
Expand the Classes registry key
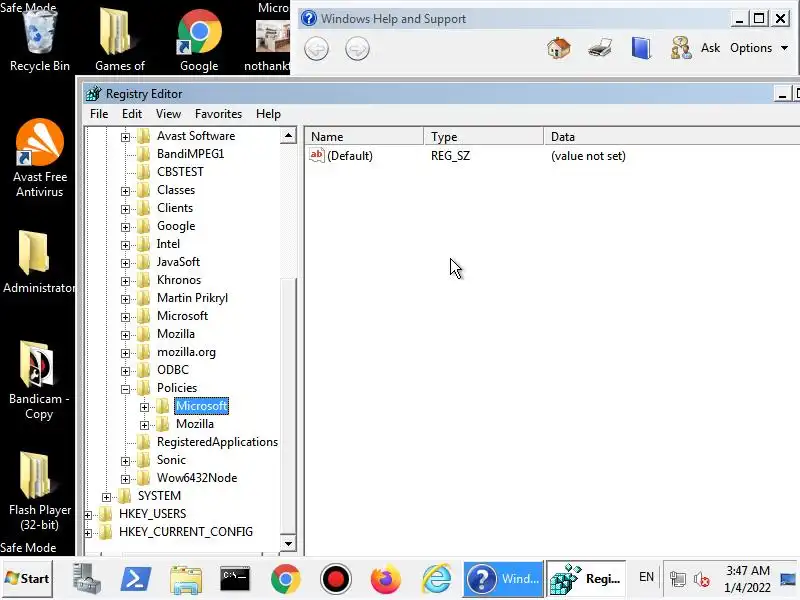pos(126,191)
